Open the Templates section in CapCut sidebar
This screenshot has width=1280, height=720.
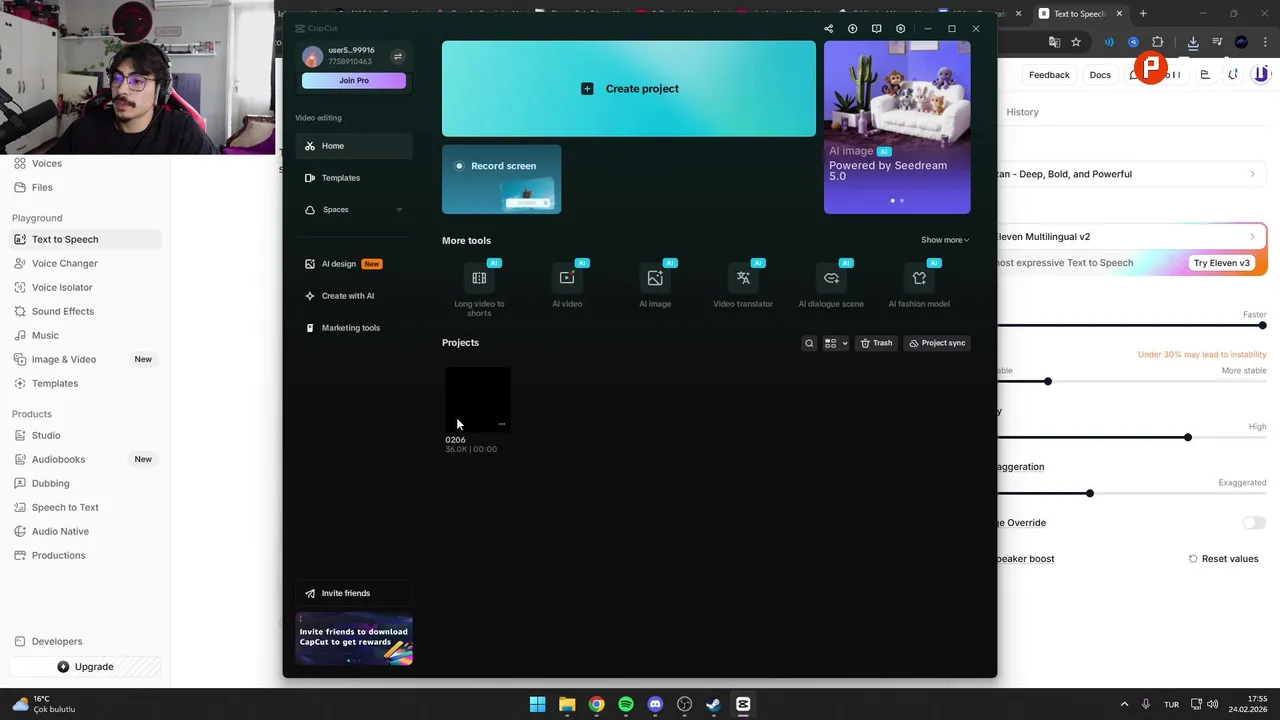click(x=353, y=178)
